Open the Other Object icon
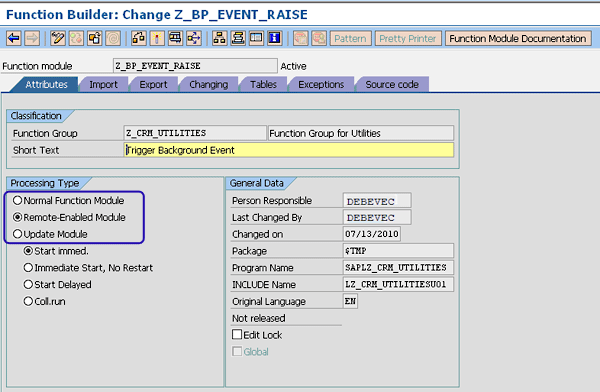This screenshot has width=600, height=392. click(95, 38)
